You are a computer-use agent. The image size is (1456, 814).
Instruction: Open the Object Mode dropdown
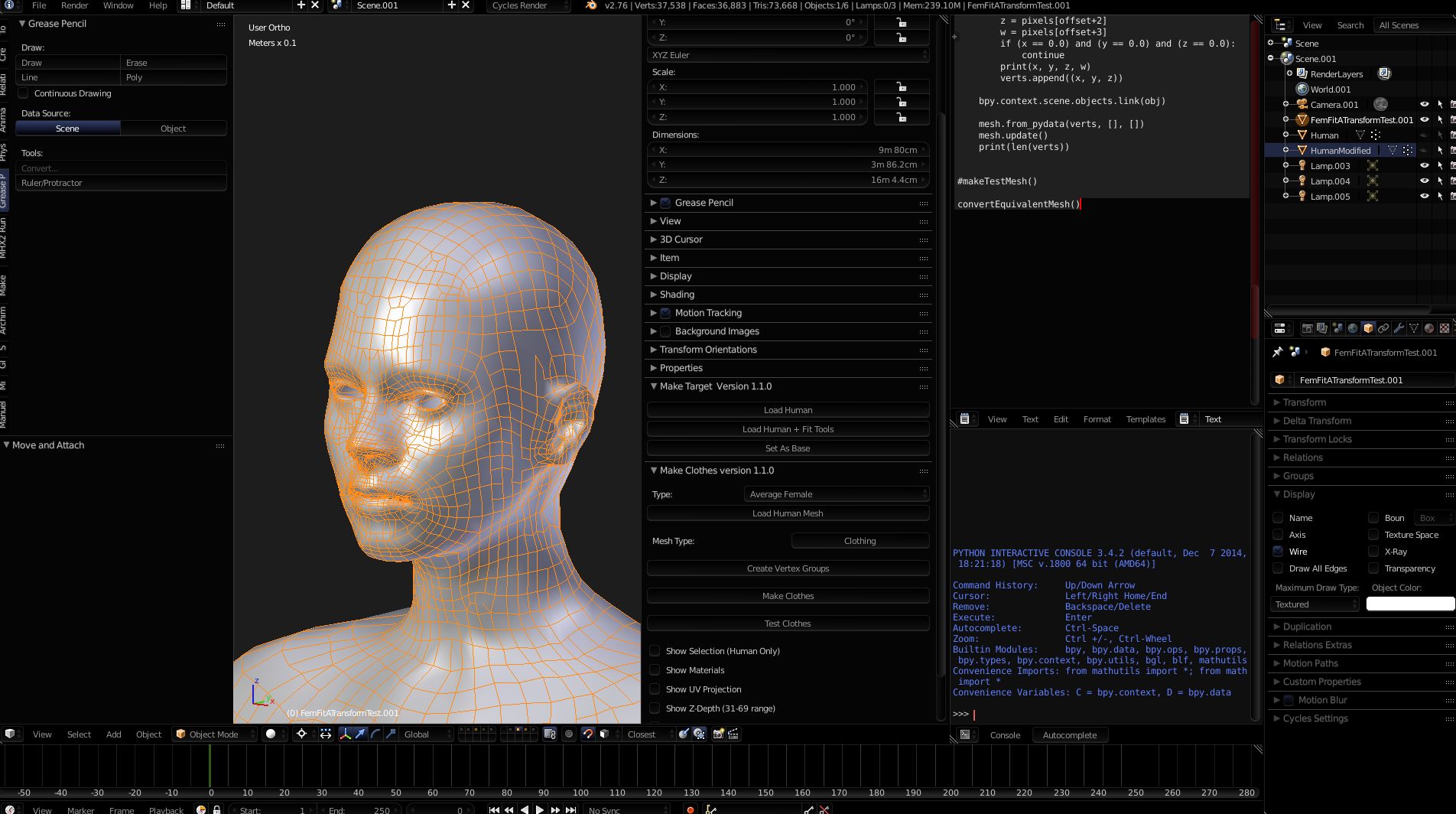(214, 734)
